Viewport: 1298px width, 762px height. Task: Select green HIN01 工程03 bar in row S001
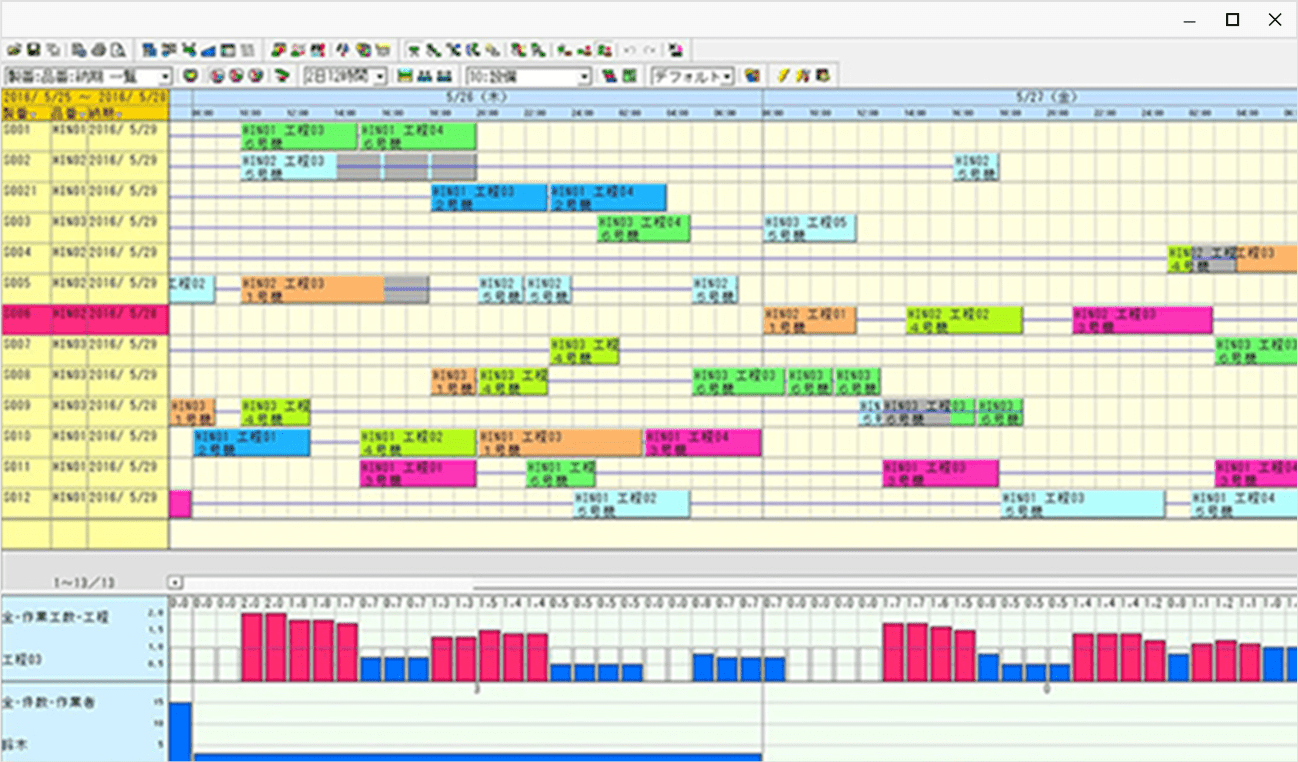tap(299, 137)
